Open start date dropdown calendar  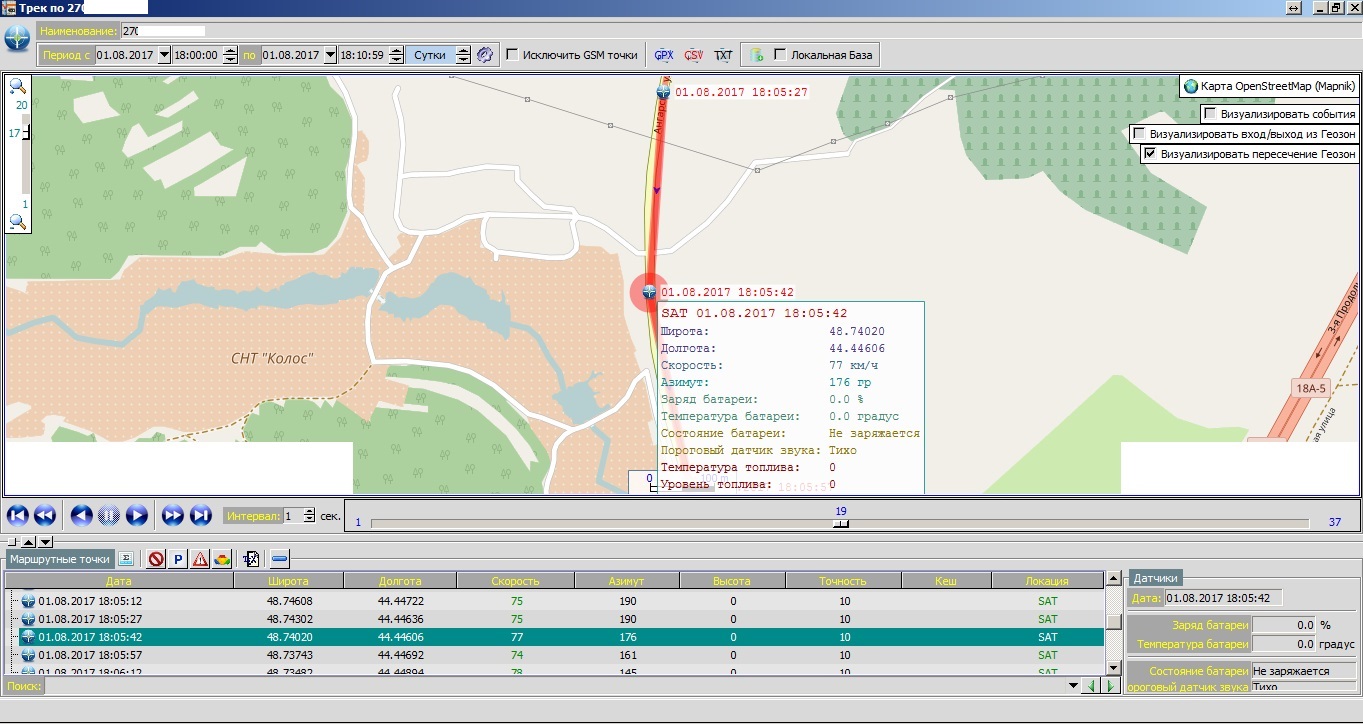[165, 55]
